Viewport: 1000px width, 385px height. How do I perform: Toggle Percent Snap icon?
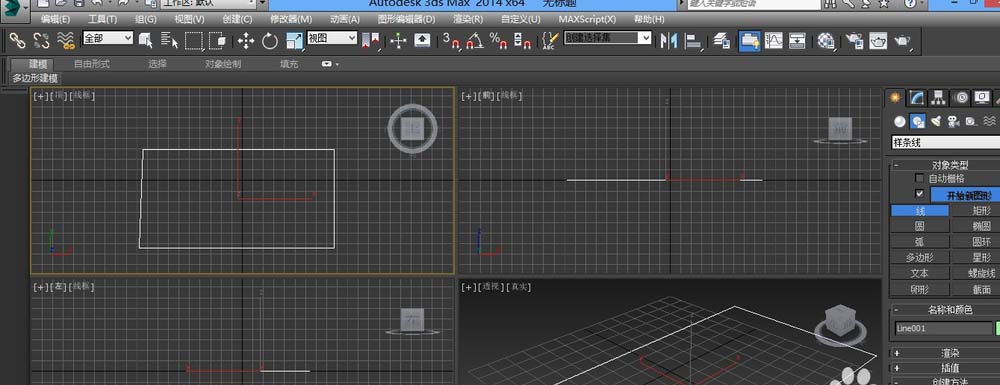pos(498,41)
